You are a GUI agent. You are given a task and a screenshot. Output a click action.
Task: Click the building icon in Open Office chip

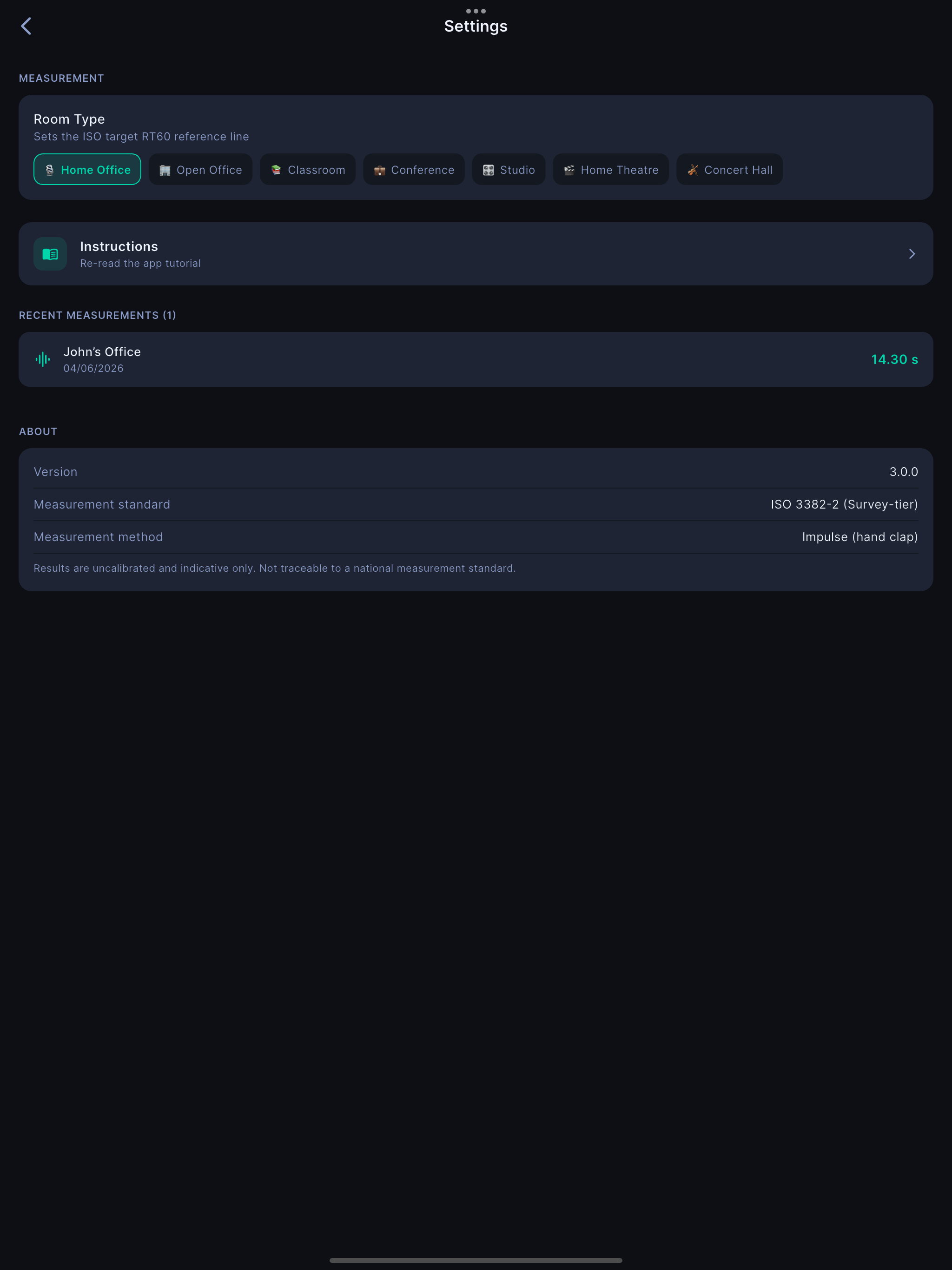165,170
